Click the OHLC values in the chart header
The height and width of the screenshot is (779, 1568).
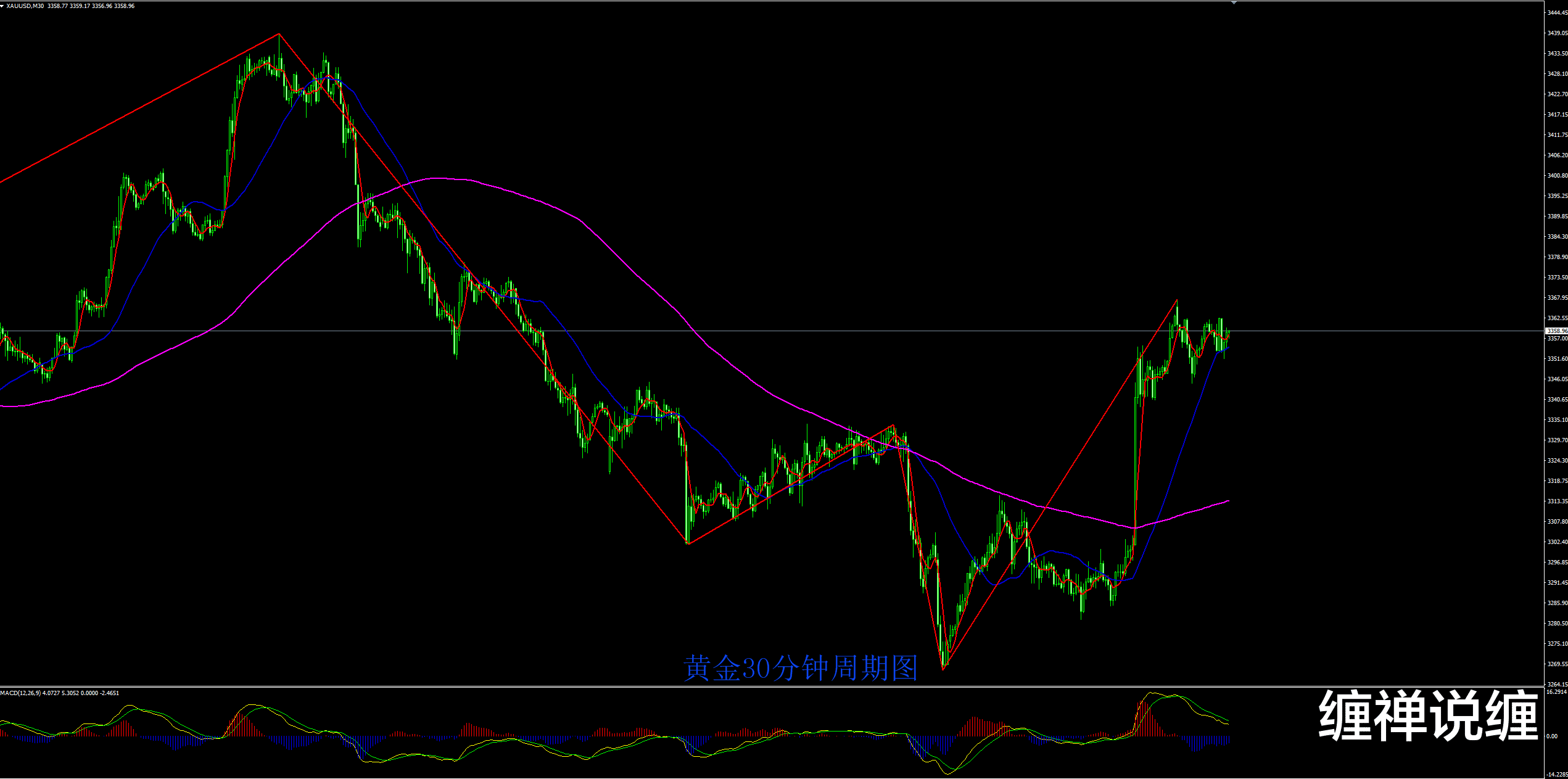pos(91,6)
